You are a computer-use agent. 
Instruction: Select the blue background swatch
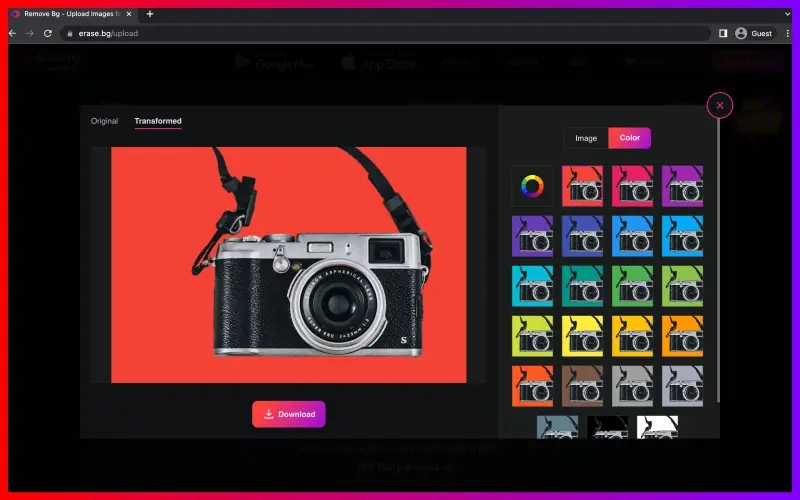(x=632, y=236)
